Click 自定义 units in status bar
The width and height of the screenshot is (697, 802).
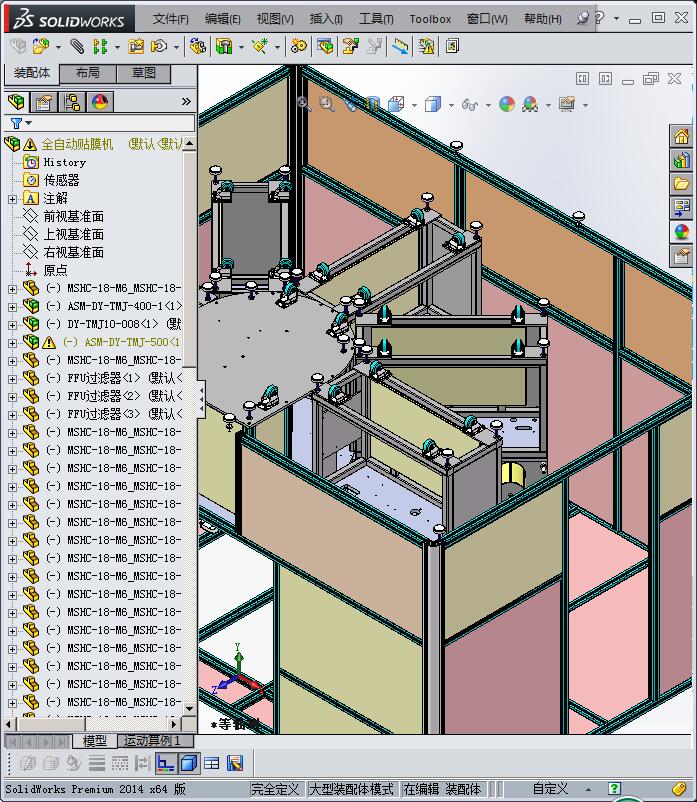pos(550,789)
